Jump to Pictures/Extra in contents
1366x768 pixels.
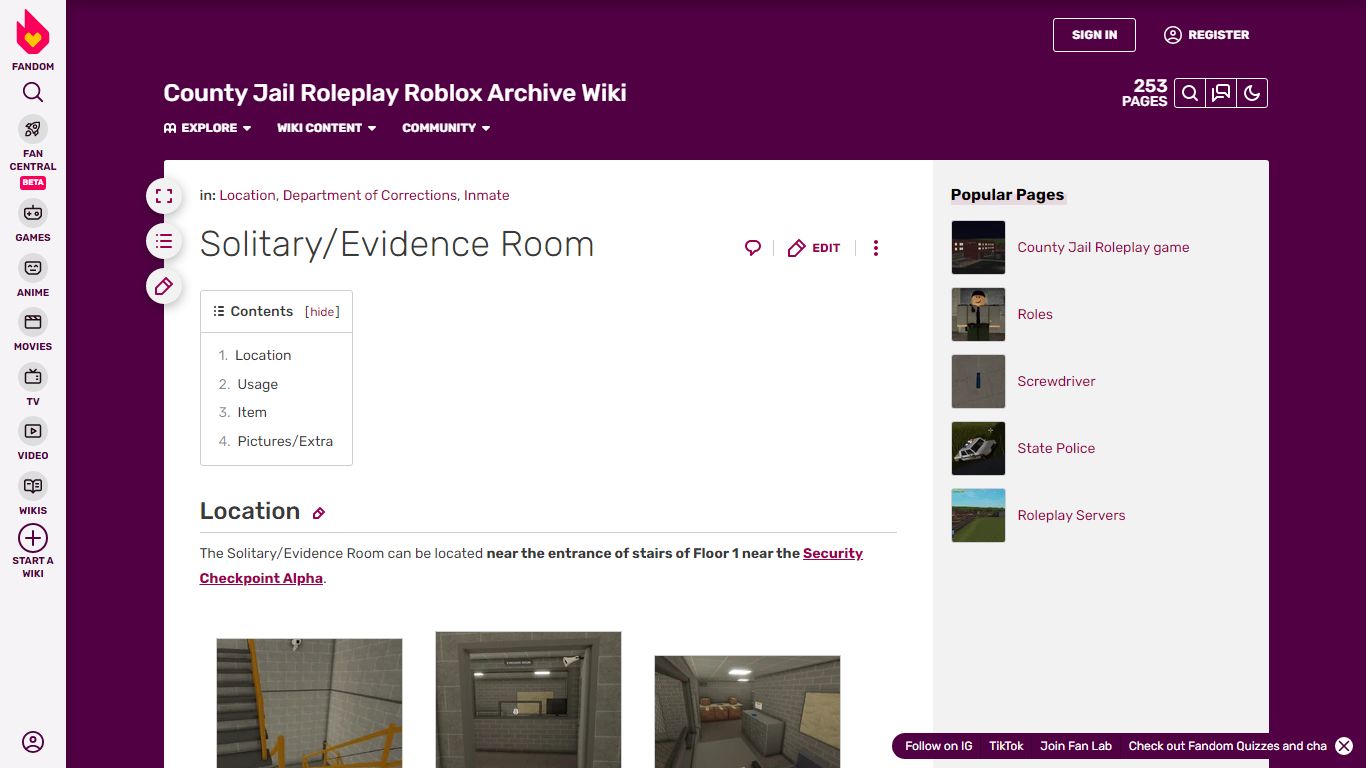285,441
